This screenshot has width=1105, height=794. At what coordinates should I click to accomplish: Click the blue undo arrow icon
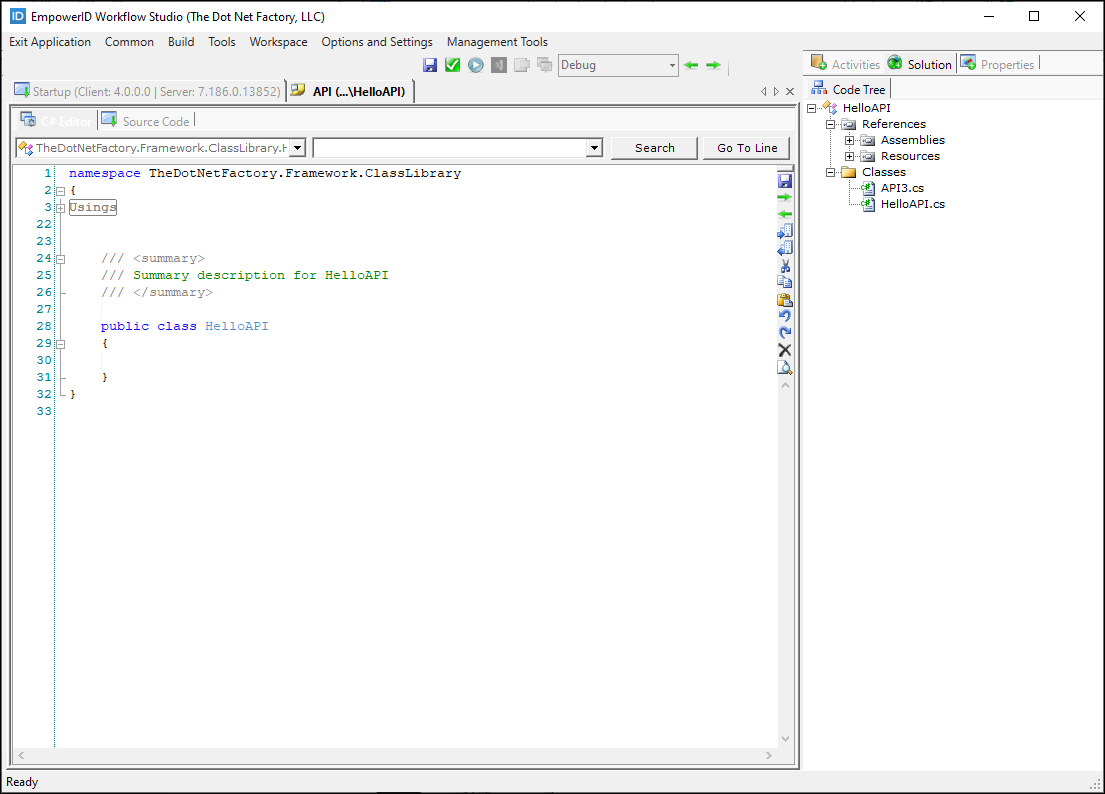(x=785, y=316)
